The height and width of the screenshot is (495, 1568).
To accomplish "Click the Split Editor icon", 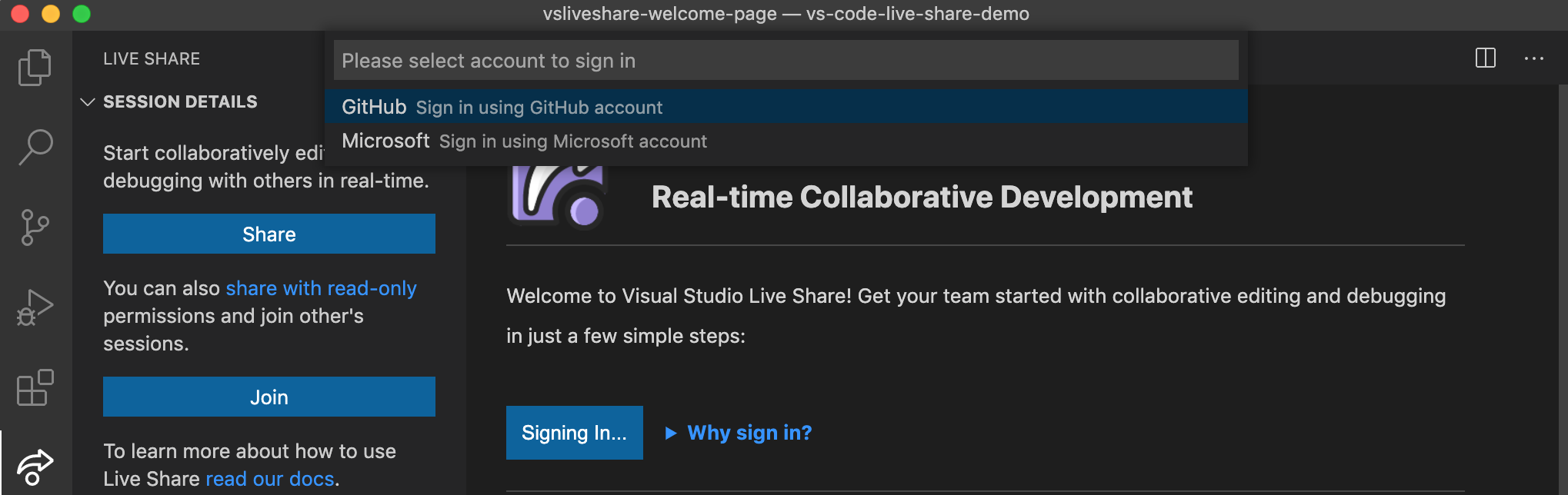I will (x=1486, y=58).
